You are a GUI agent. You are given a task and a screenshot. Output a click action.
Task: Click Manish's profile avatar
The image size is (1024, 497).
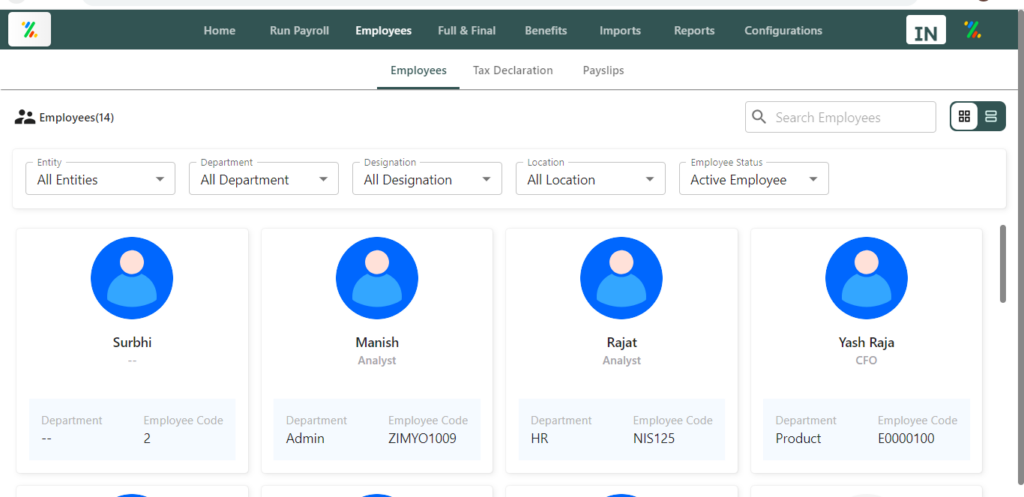click(377, 278)
